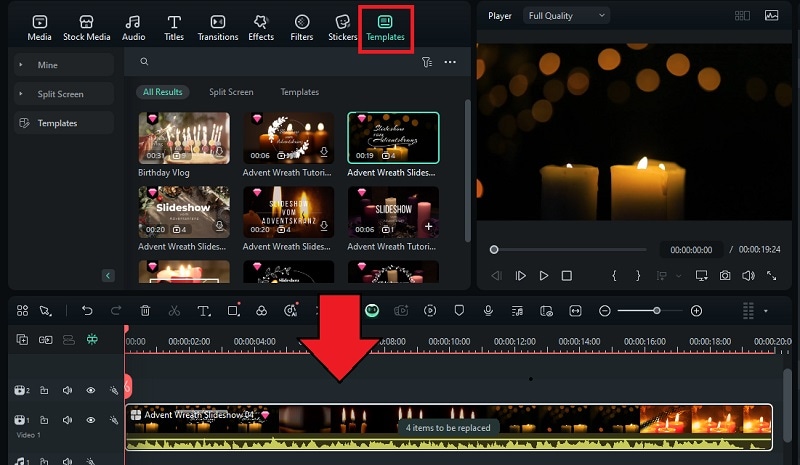
Task: Take a snapshot of the preview
Action: [x=724, y=276]
